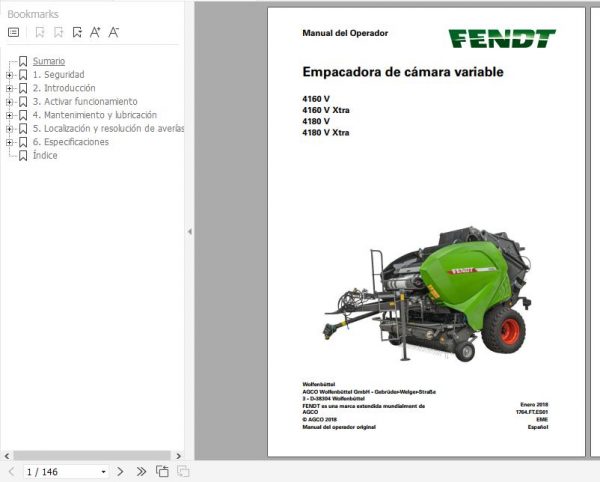Go to 3. Activar funcionamiento

tap(85, 101)
